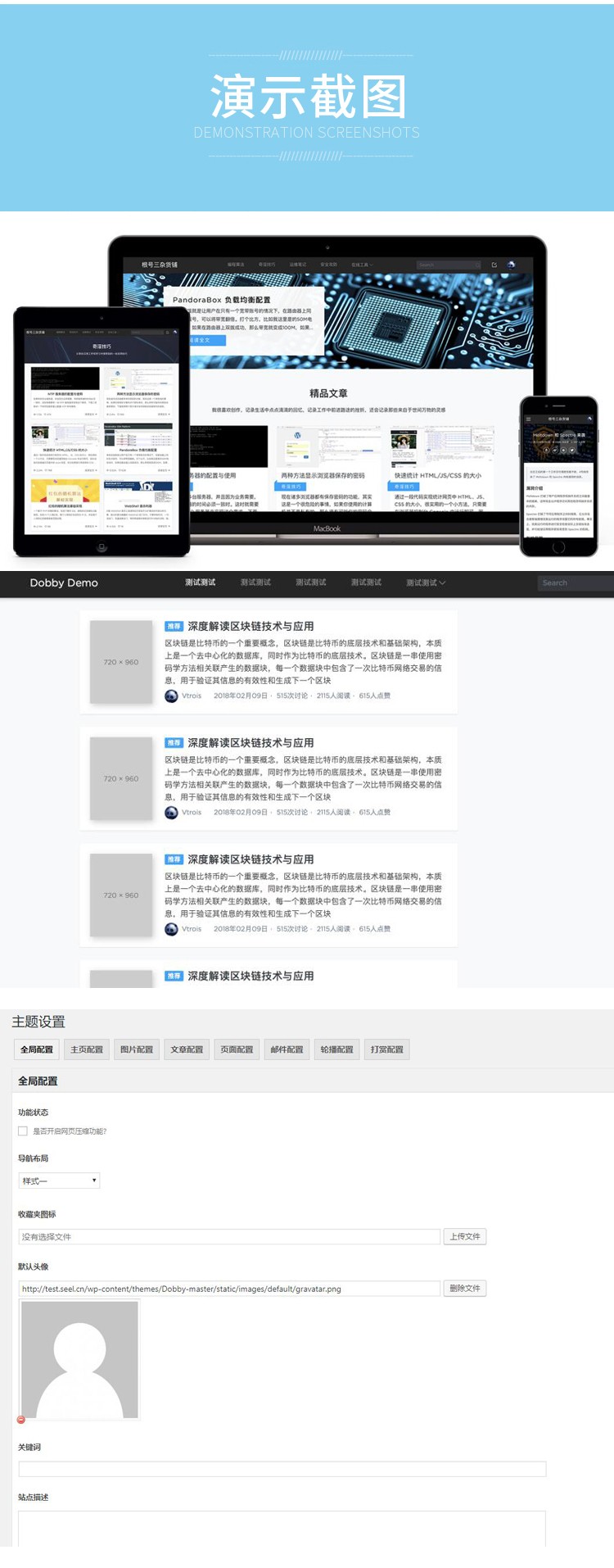Click the 演示截图 banner title

[x=309, y=97]
